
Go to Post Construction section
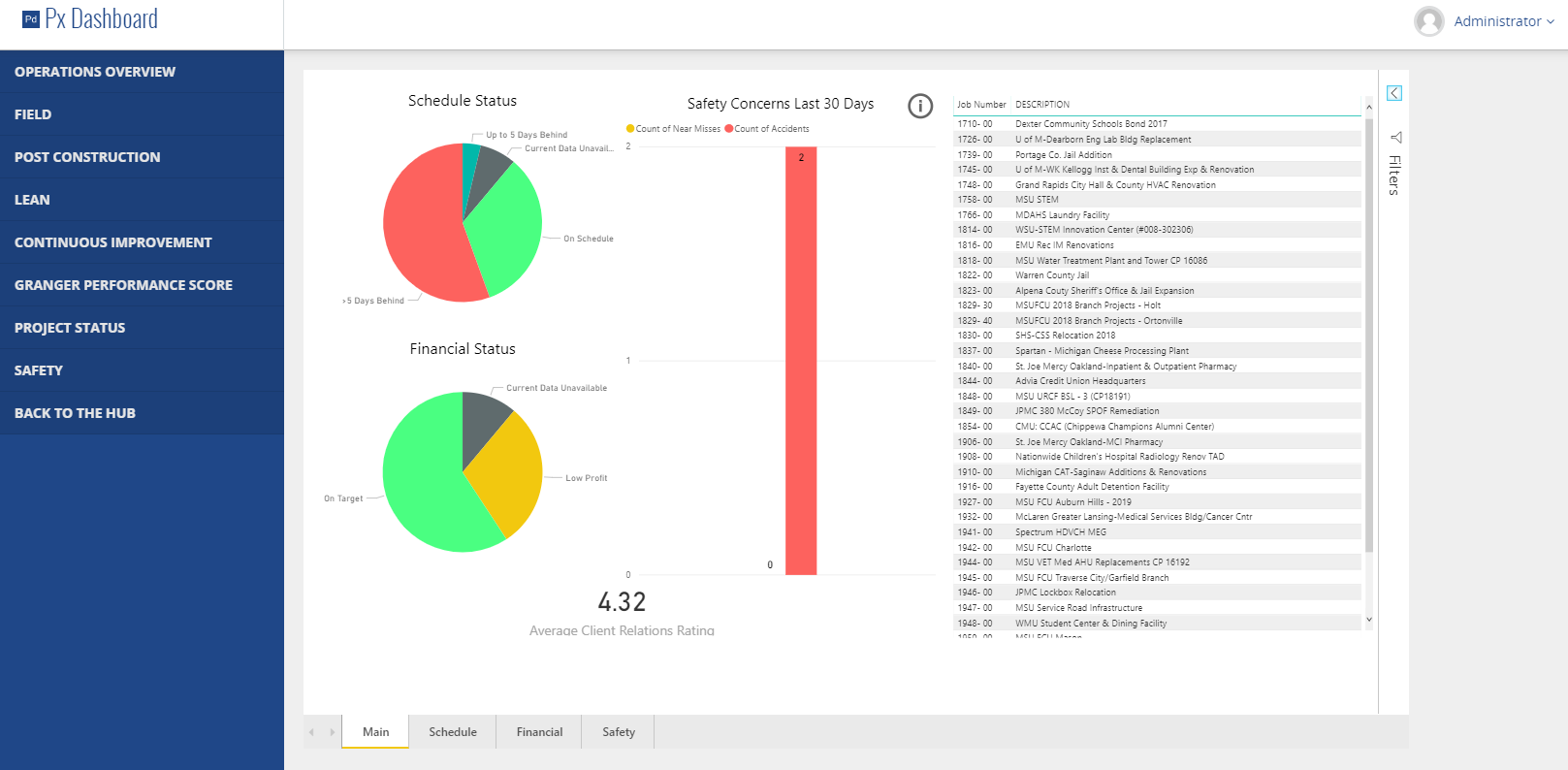[x=142, y=157]
